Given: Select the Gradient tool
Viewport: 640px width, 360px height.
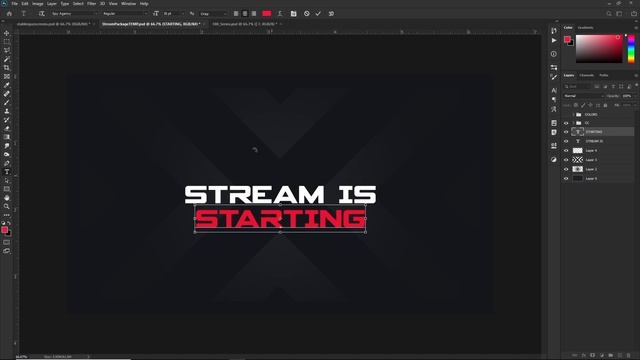Looking at the screenshot, I should pos(7,137).
